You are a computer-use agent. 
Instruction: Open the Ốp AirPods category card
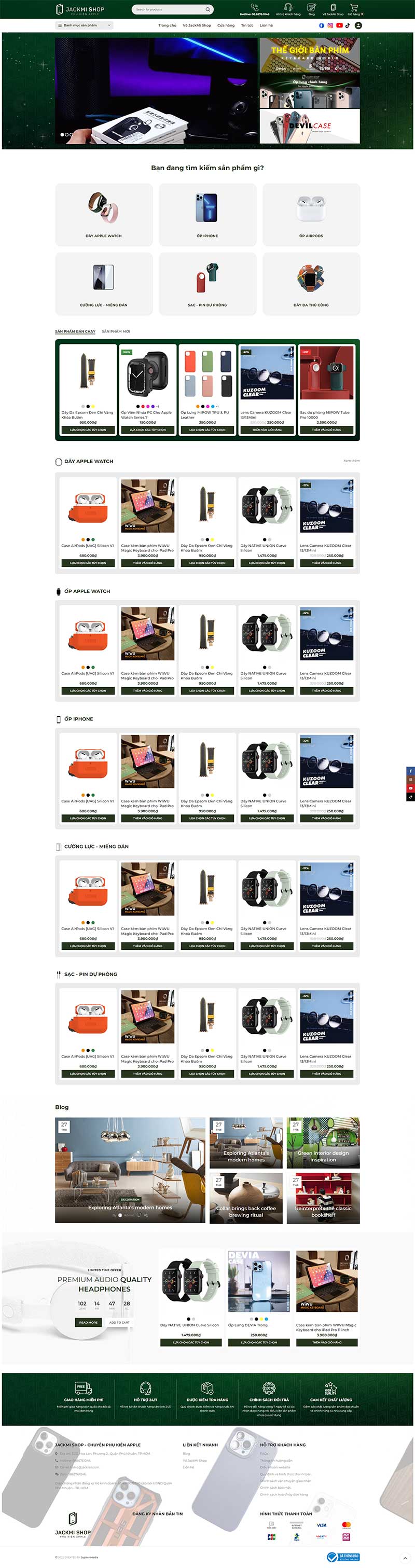click(311, 215)
